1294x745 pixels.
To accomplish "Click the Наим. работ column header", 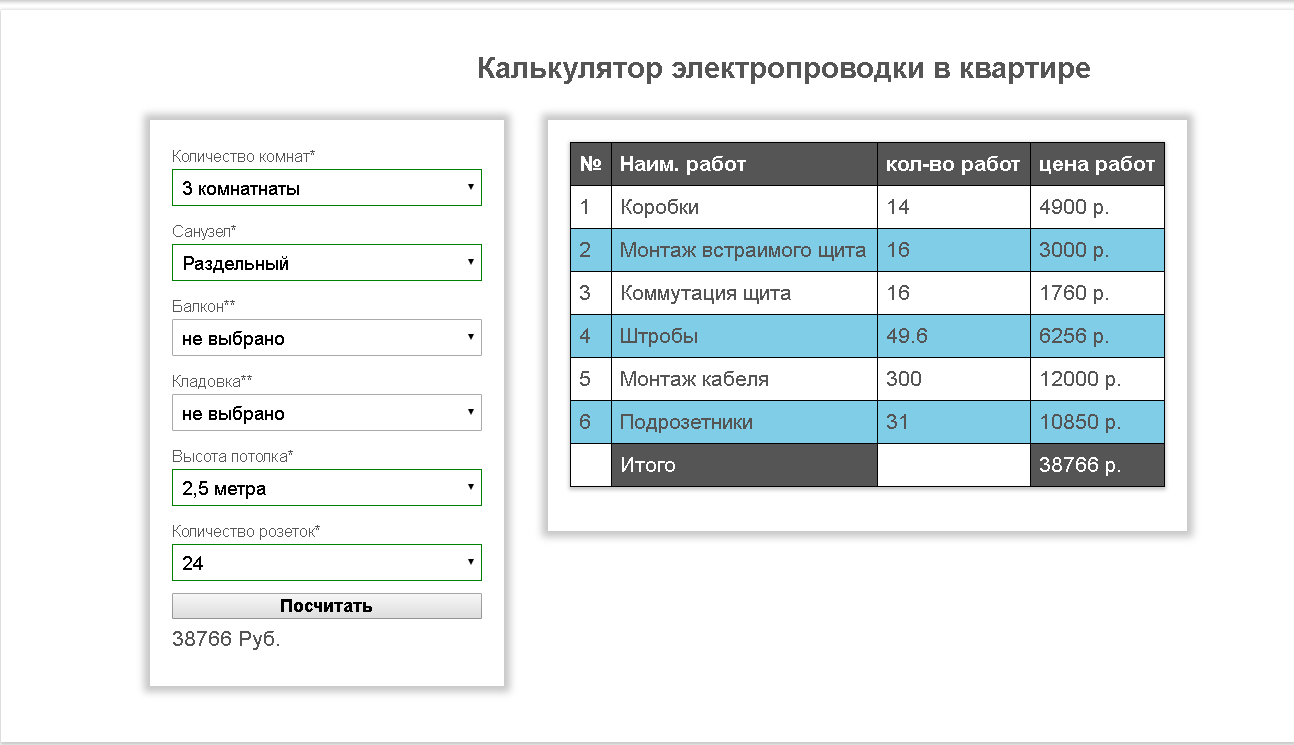I will point(743,164).
